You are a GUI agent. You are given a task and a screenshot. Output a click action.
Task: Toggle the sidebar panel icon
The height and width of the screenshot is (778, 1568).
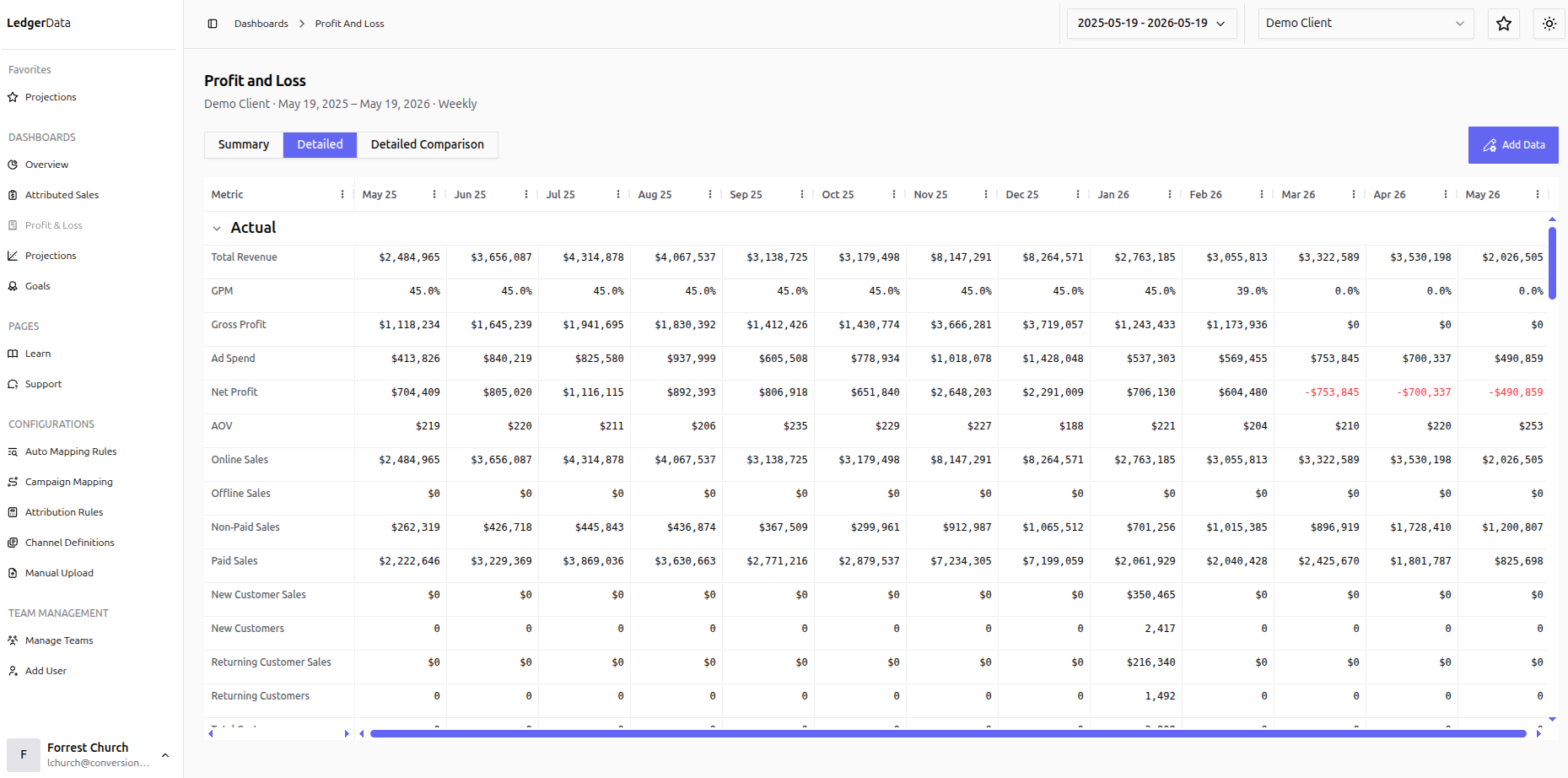coord(213,24)
